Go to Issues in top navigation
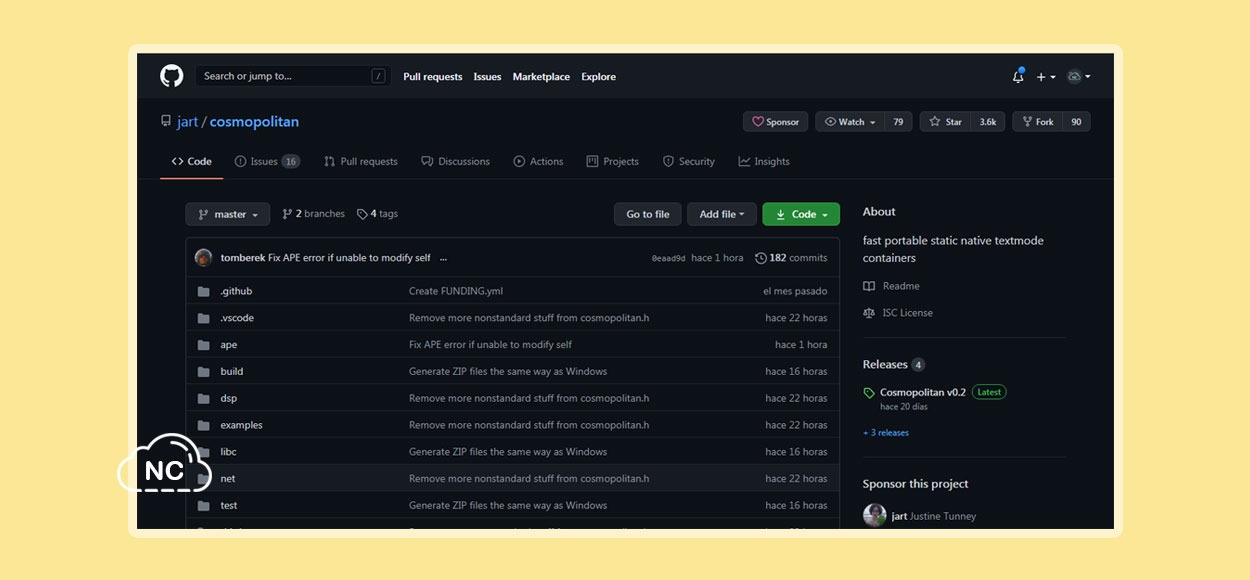This screenshot has height=580, width=1250. [487, 77]
